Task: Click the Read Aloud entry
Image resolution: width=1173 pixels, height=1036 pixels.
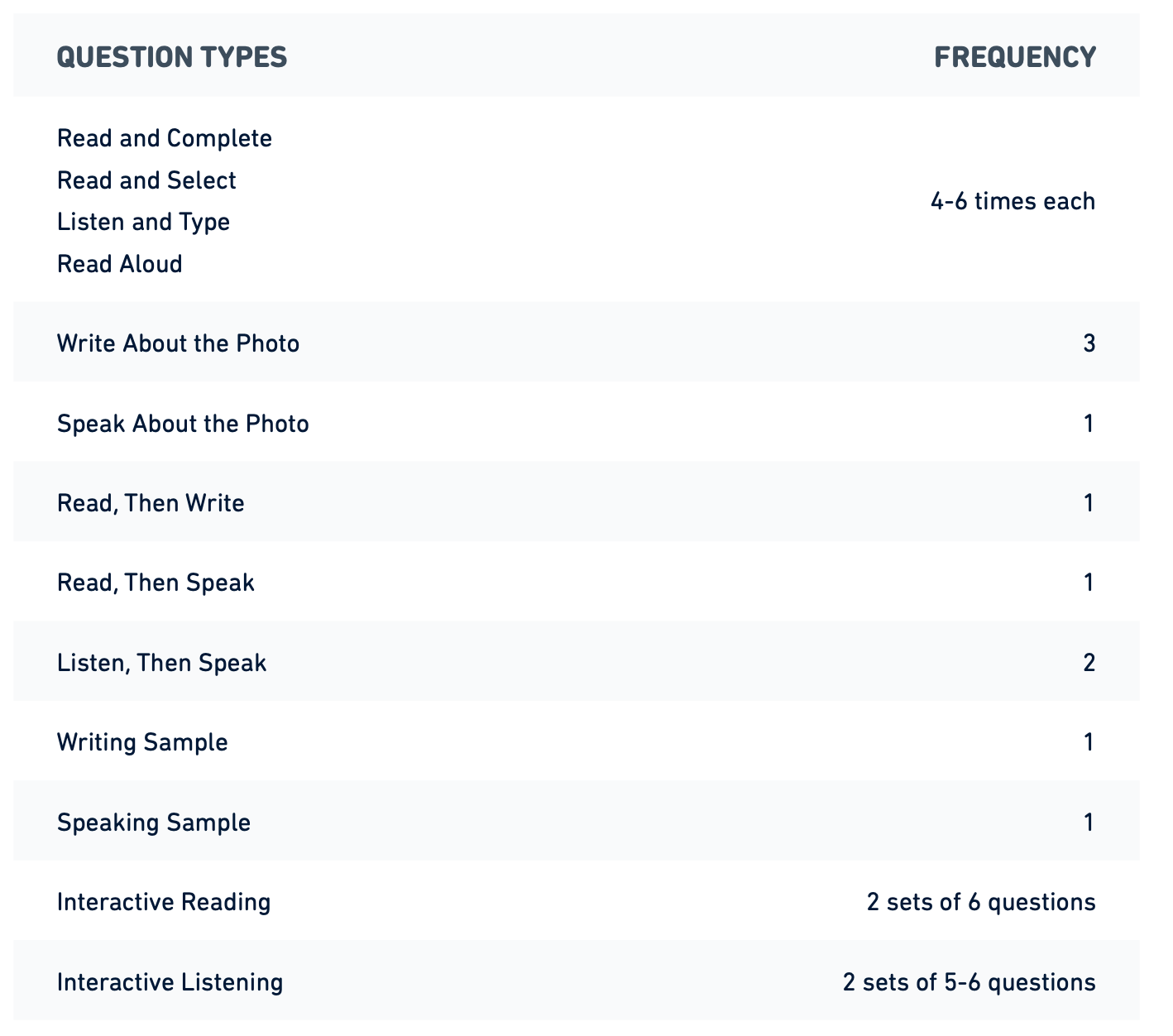Action: (120, 264)
